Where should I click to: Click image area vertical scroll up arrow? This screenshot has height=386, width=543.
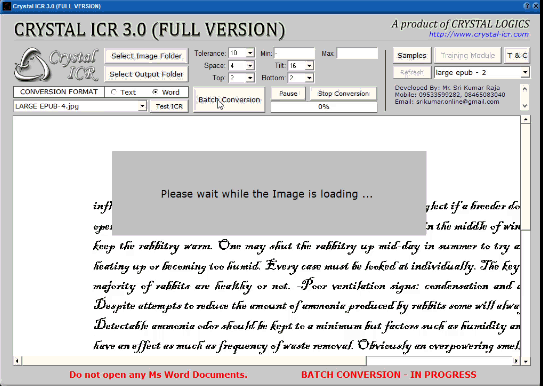coord(525,119)
